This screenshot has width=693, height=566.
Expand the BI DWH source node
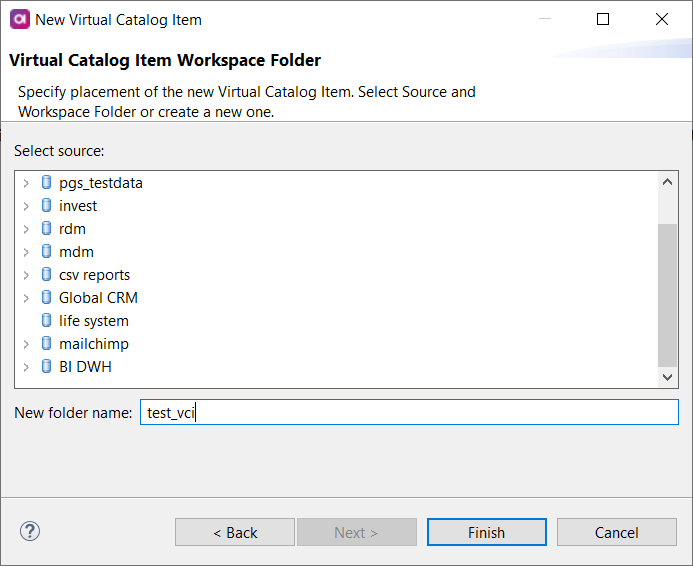pyautogui.click(x=26, y=367)
